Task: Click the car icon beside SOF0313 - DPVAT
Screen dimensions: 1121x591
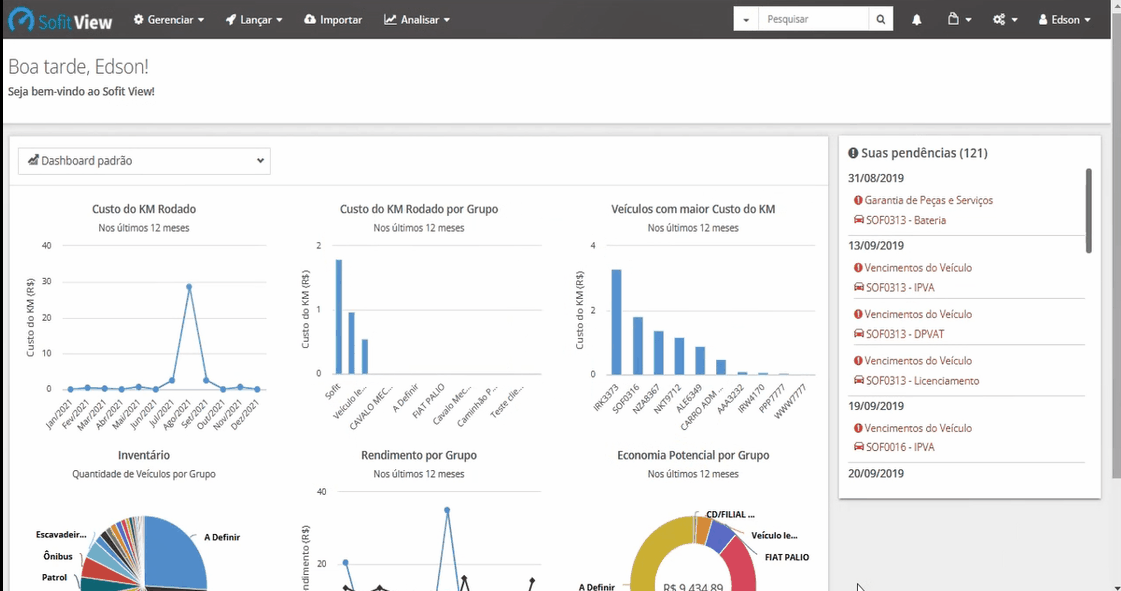Action: [859, 333]
